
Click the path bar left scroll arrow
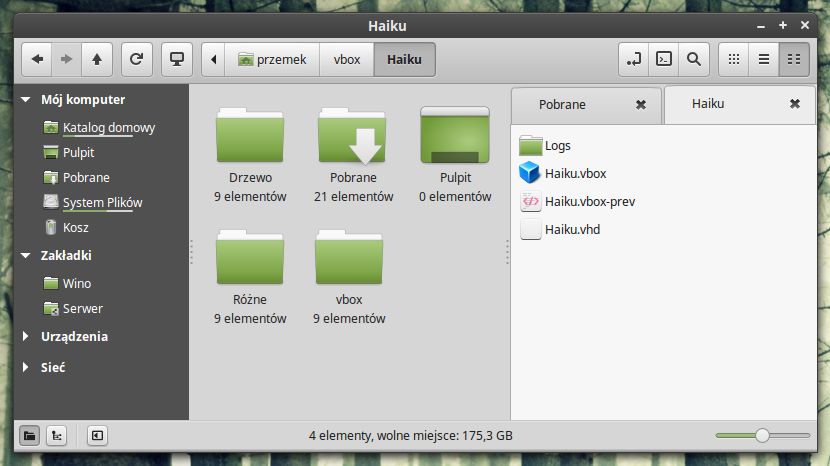tap(213, 59)
